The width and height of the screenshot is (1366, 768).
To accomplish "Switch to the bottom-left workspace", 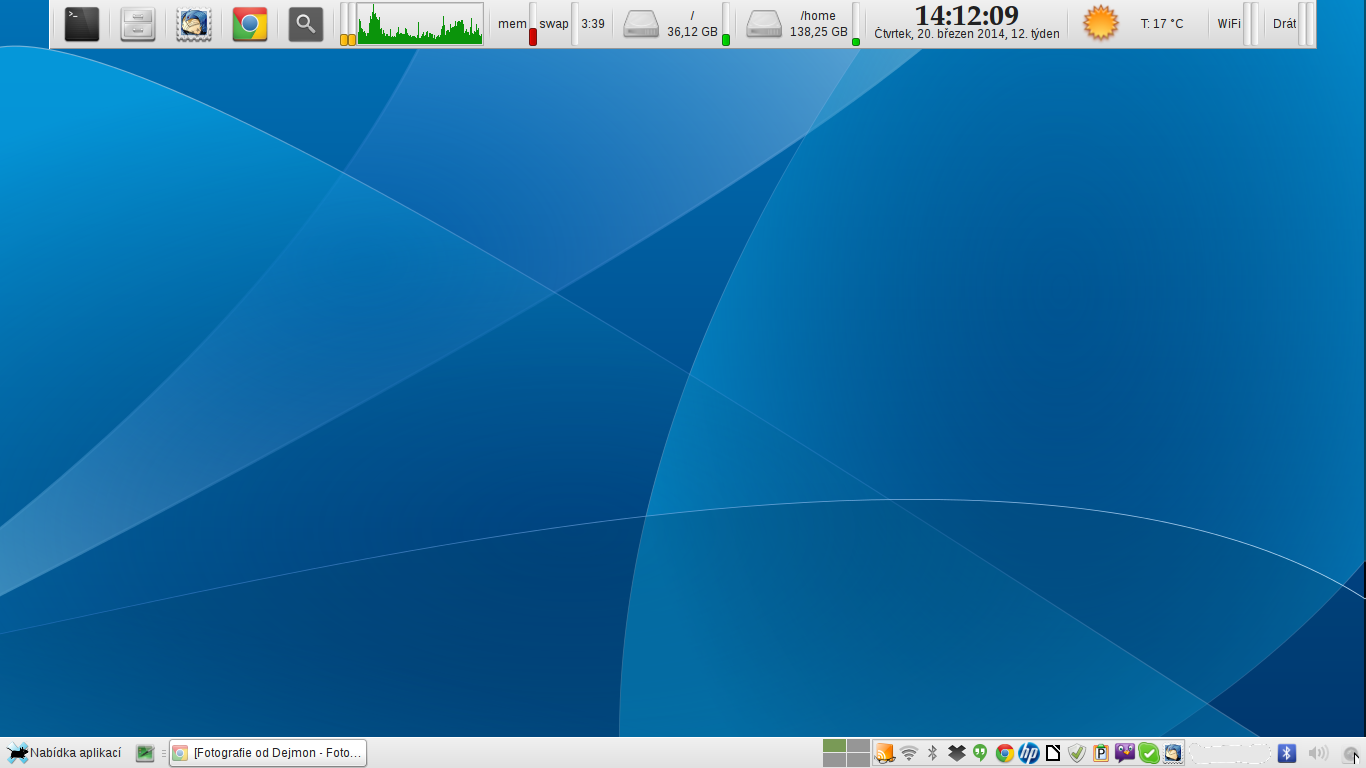I will tap(834, 760).
